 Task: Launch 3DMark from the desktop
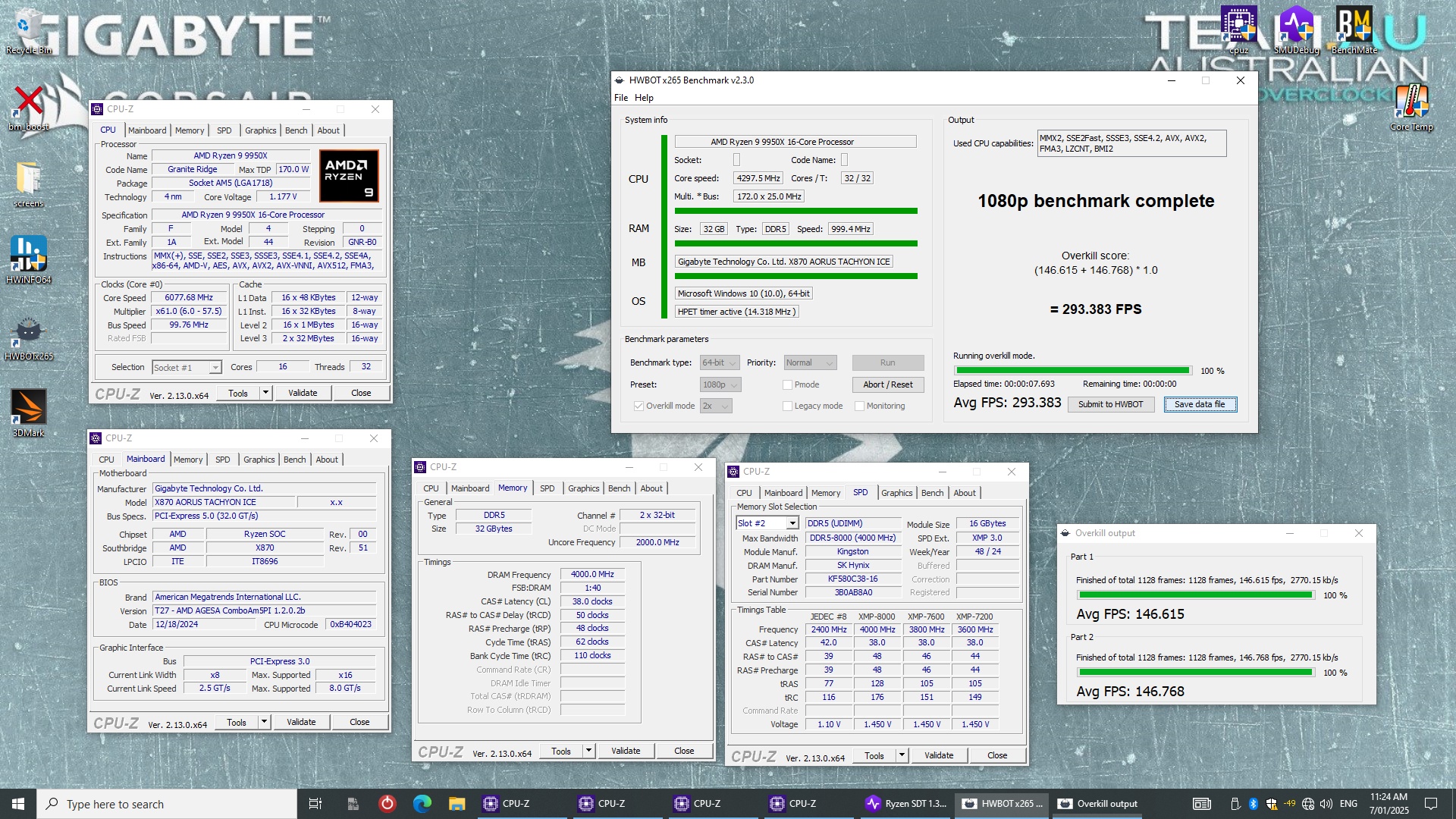[29, 413]
